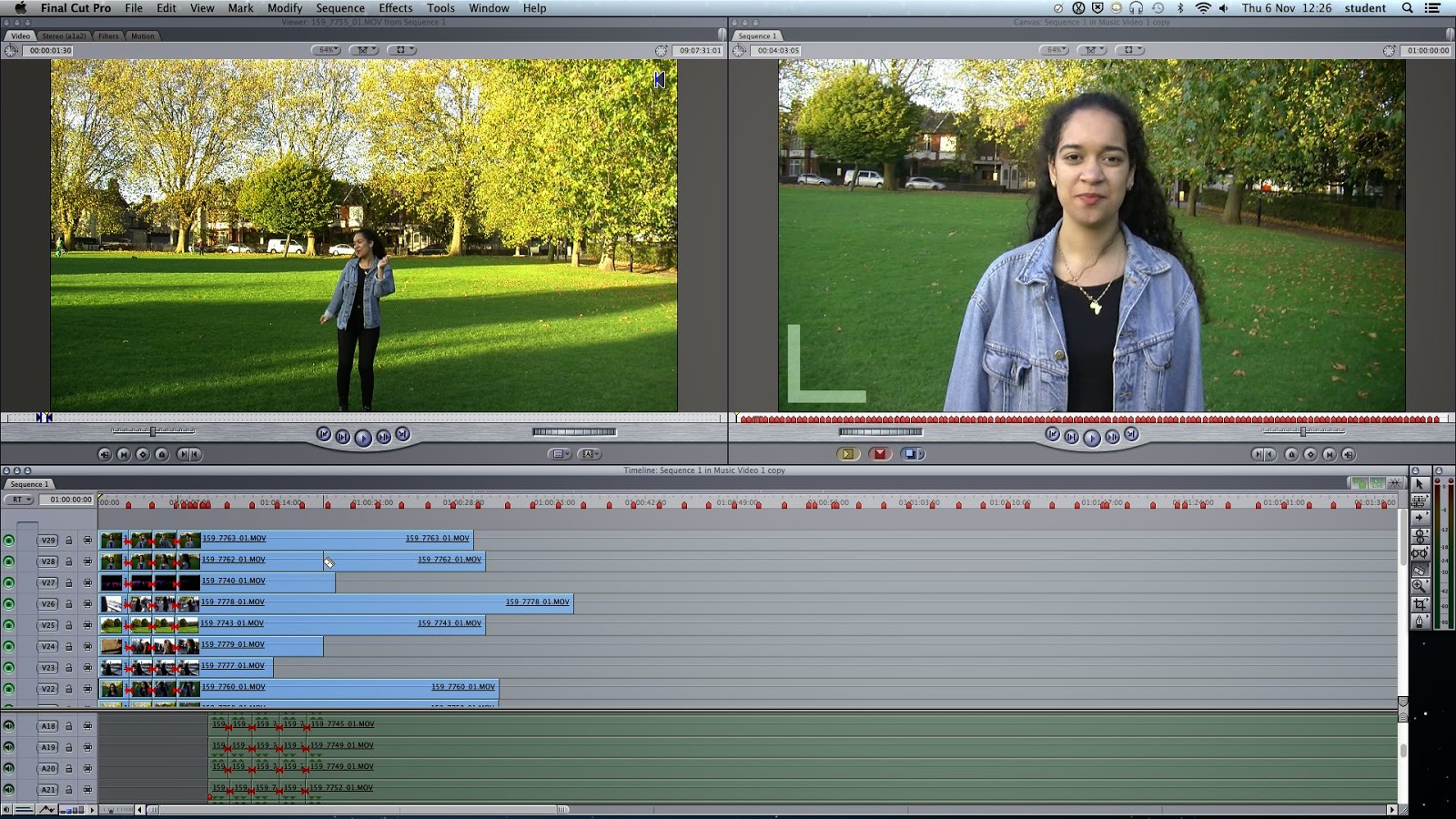Open Viewer view mode pop-up
This screenshot has width=1456, height=819.
click(401, 50)
